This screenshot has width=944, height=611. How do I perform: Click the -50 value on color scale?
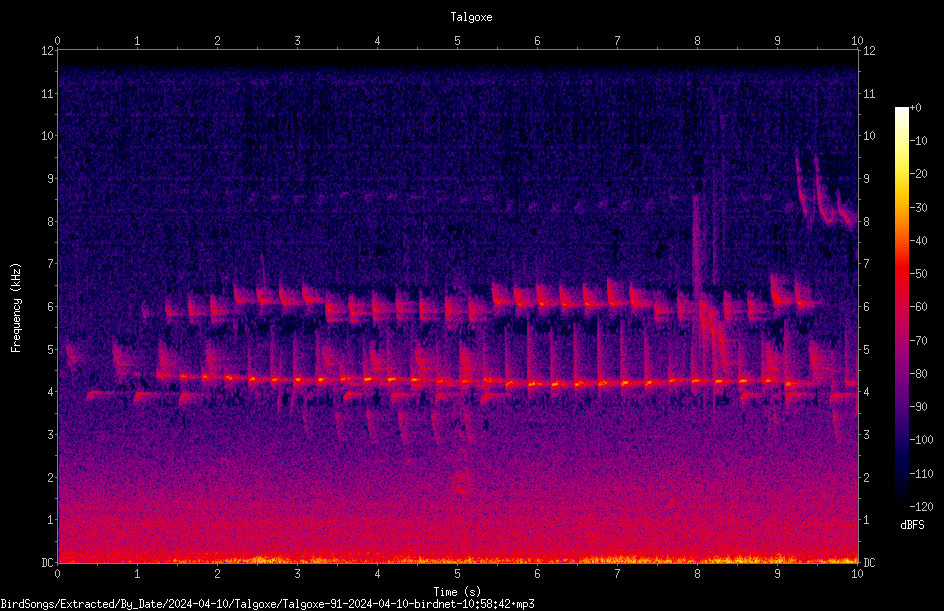pos(919,274)
